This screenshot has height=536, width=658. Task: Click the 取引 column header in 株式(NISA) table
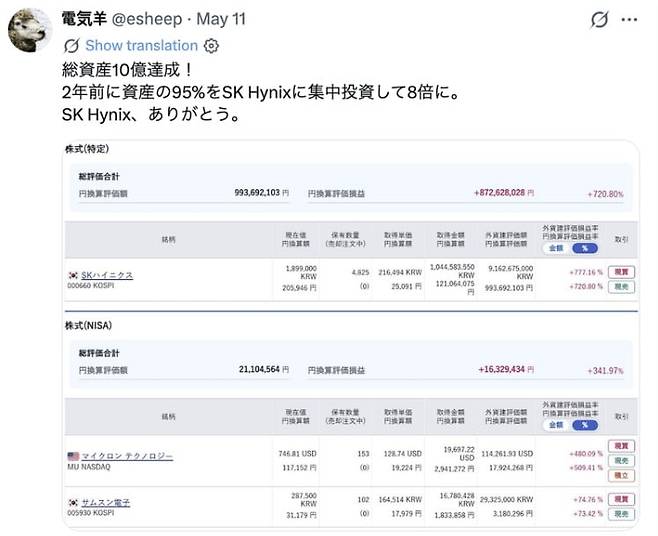[621, 417]
